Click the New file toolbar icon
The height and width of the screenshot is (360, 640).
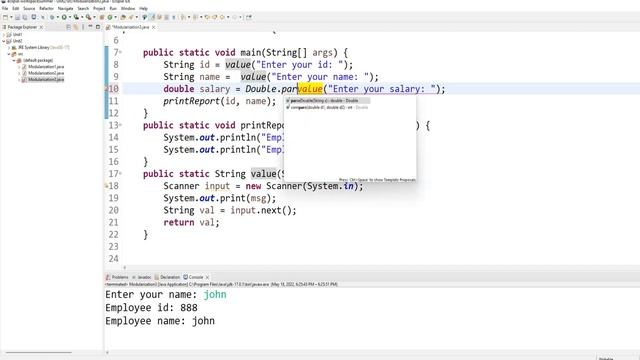pyautogui.click(x=6, y=17)
